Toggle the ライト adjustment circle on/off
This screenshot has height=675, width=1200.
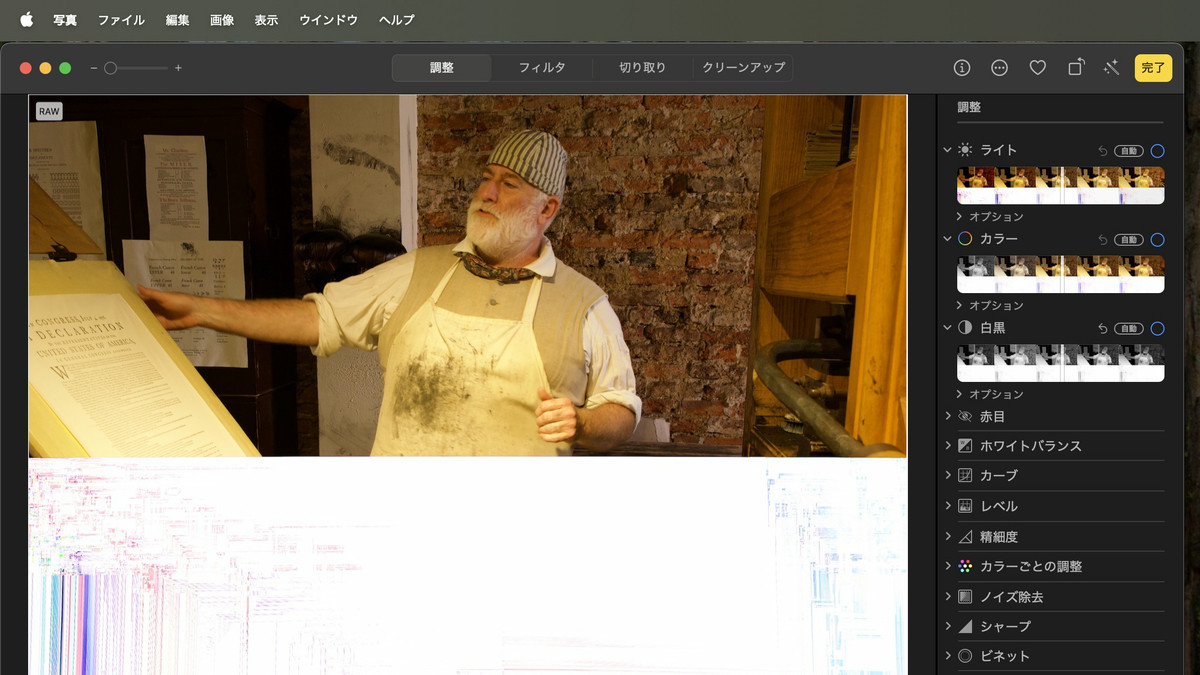tap(1157, 151)
